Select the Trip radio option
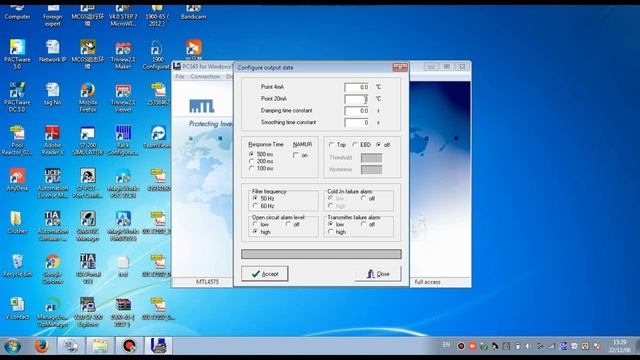The width and height of the screenshot is (640, 360). click(331, 144)
